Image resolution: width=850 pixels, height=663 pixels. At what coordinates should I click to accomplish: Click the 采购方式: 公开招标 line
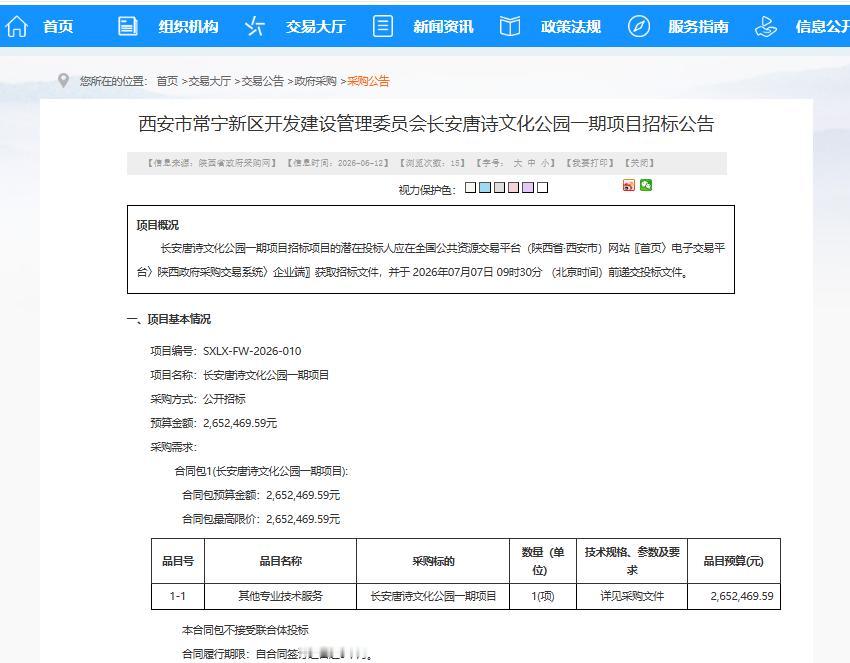click(198, 399)
